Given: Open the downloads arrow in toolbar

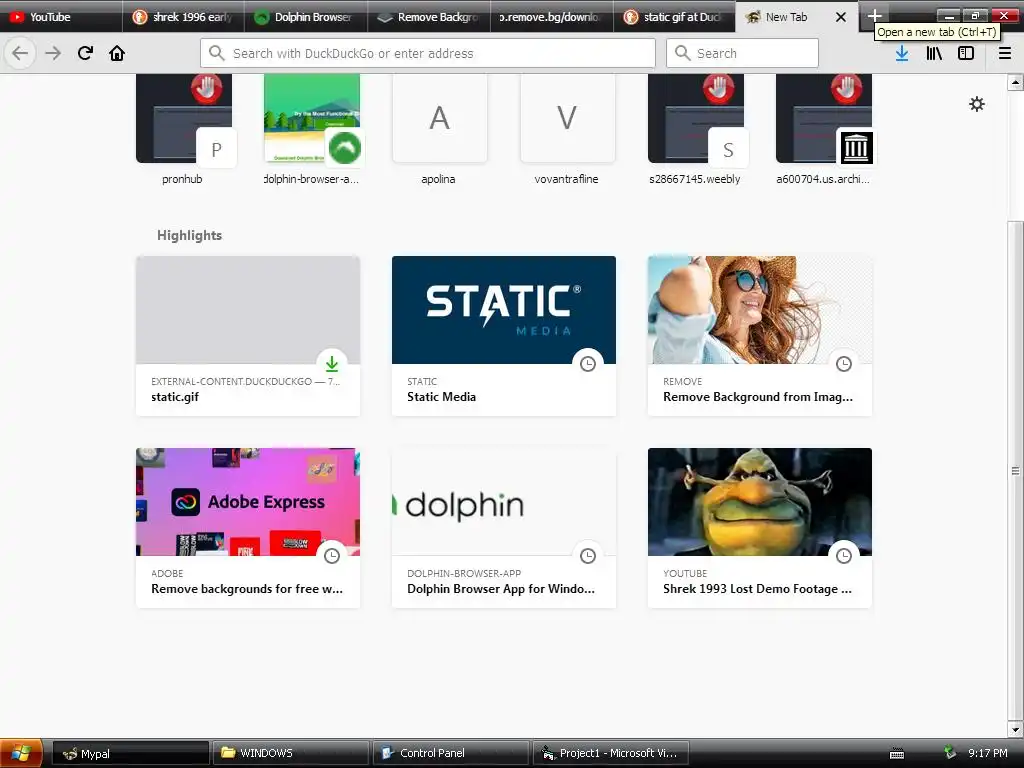Looking at the screenshot, I should point(902,53).
